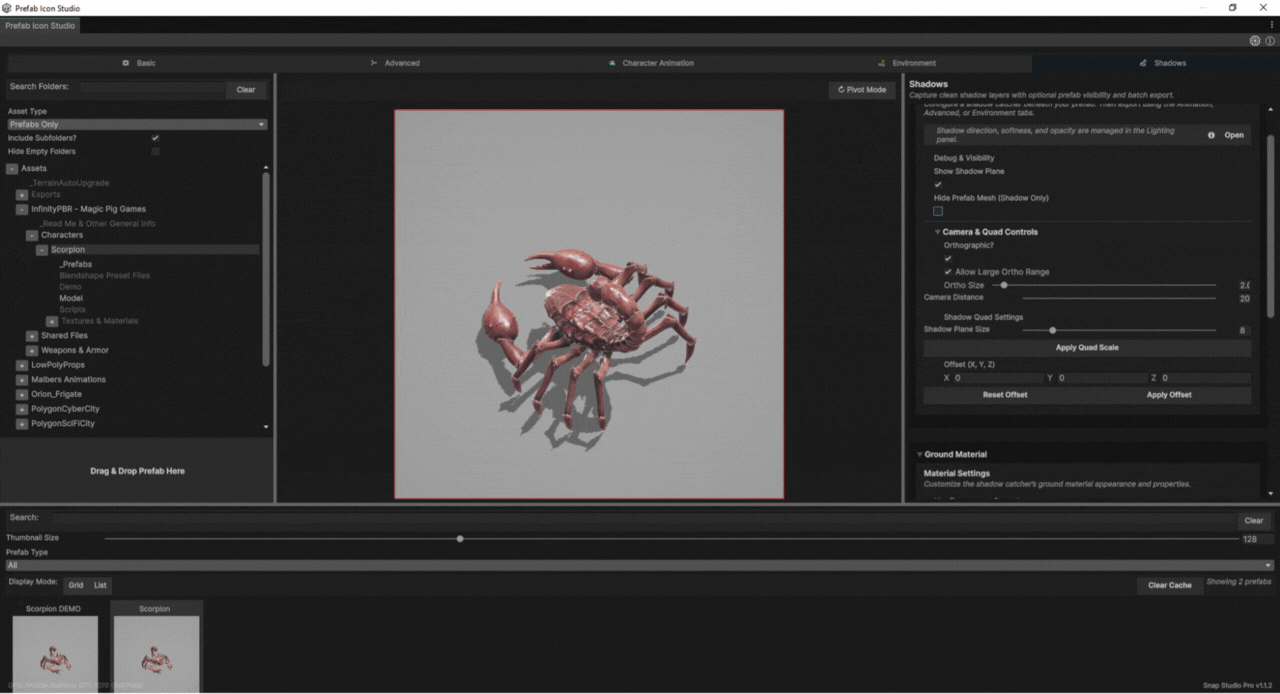Click the info circle icon near the gear
The width and height of the screenshot is (1280, 694).
coord(1270,41)
